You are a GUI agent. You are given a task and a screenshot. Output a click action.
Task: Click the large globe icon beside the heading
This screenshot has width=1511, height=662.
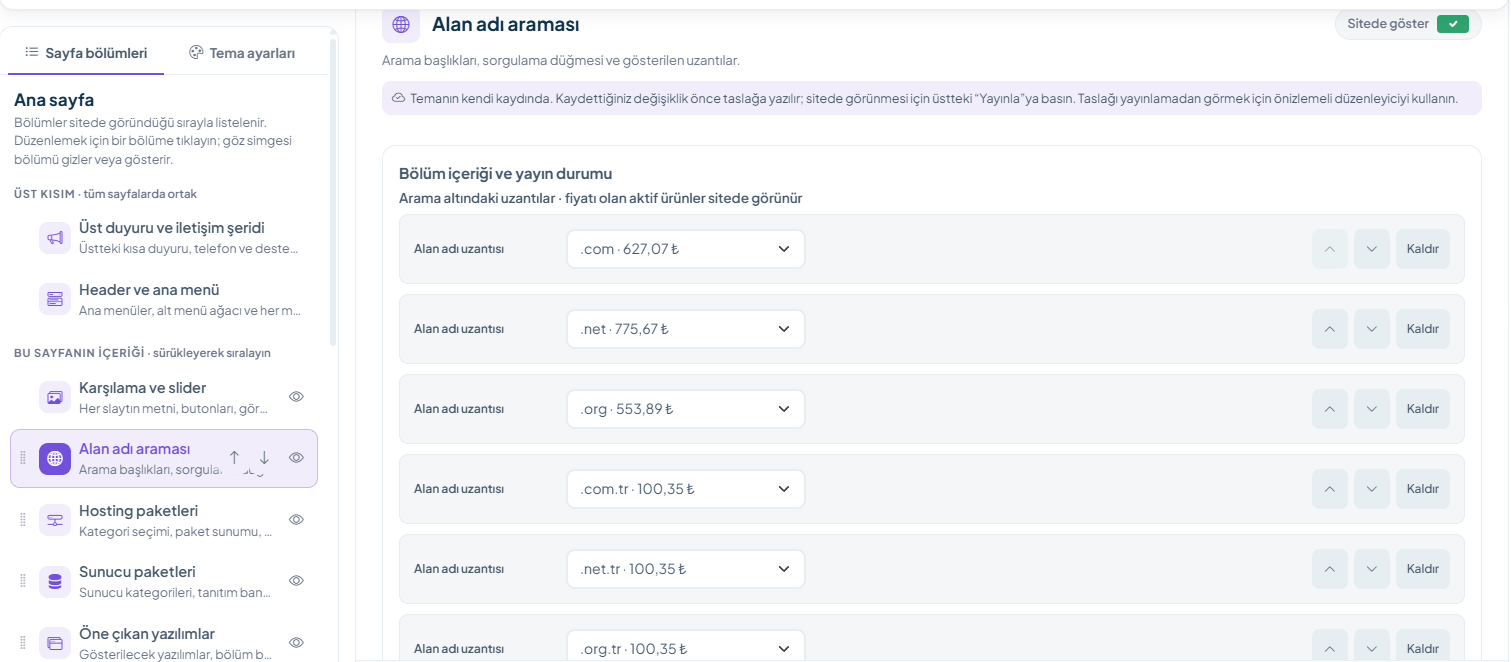point(401,25)
